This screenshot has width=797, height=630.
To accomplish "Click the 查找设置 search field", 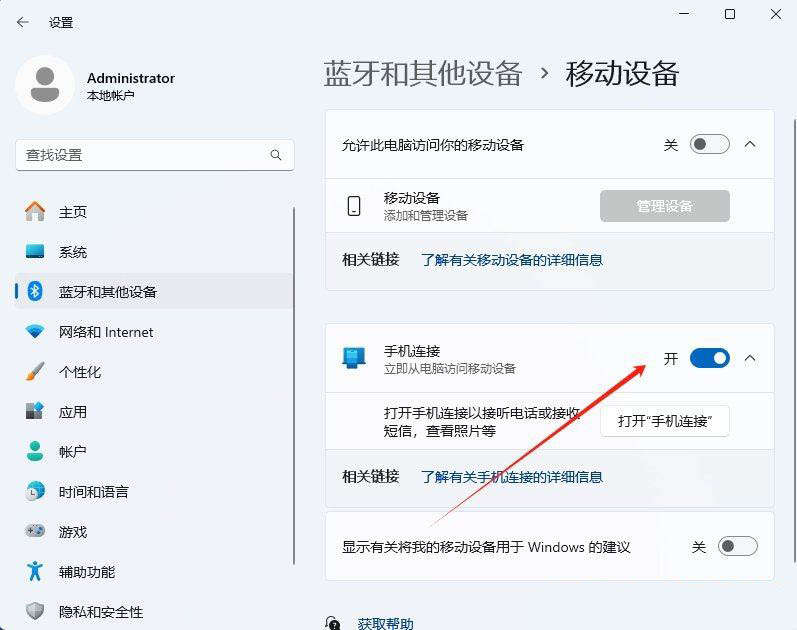I will [x=140, y=155].
